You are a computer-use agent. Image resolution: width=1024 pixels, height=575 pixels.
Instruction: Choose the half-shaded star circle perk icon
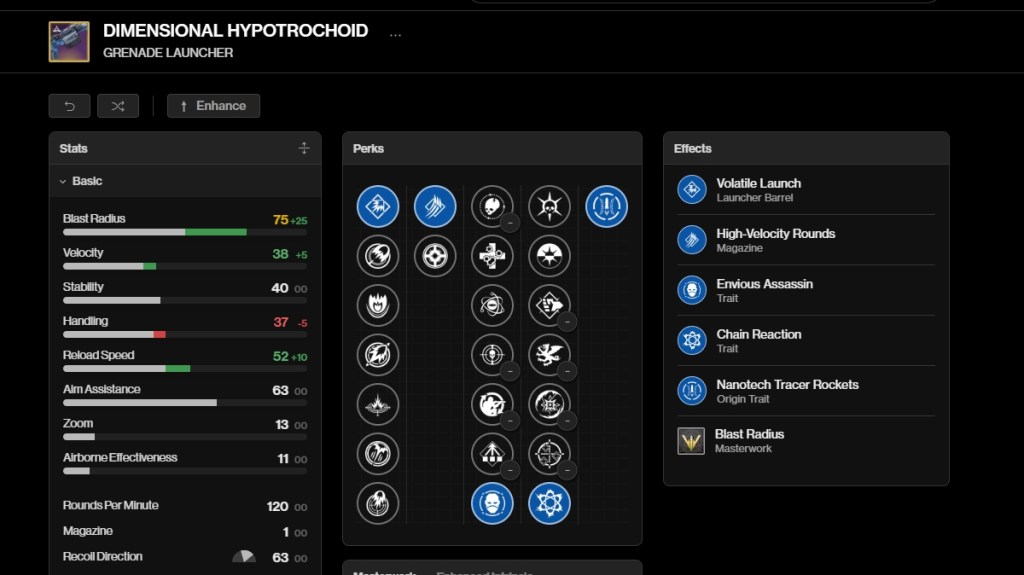tap(549, 256)
